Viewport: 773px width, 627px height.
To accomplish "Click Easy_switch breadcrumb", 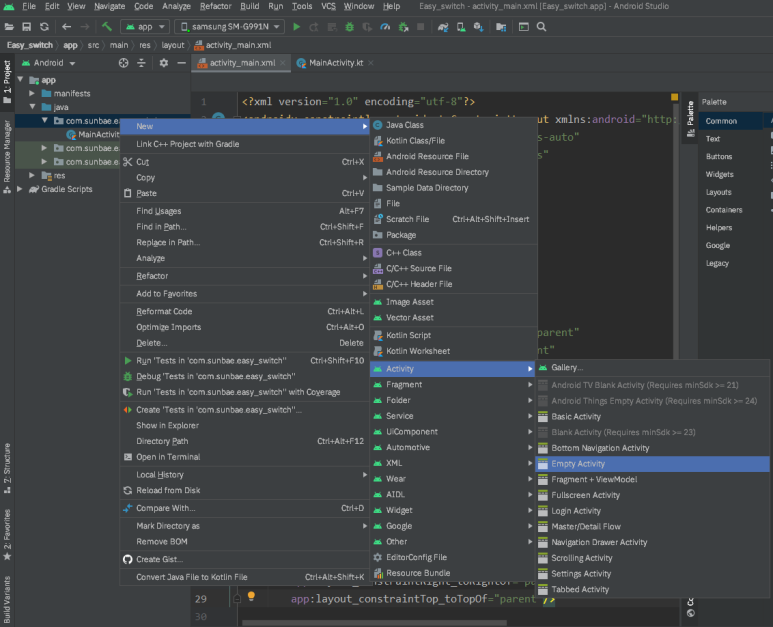I will (x=30, y=45).
